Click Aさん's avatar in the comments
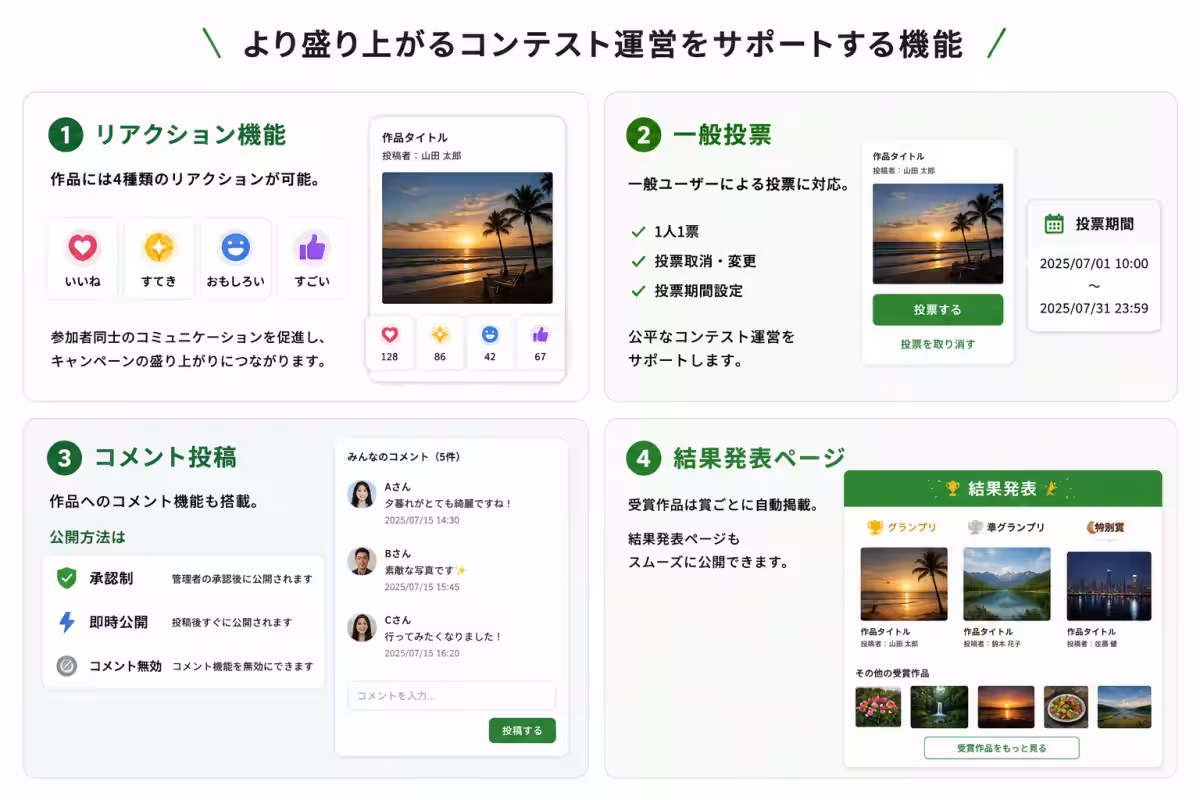Screen dimensions: 1200x800 (362, 494)
